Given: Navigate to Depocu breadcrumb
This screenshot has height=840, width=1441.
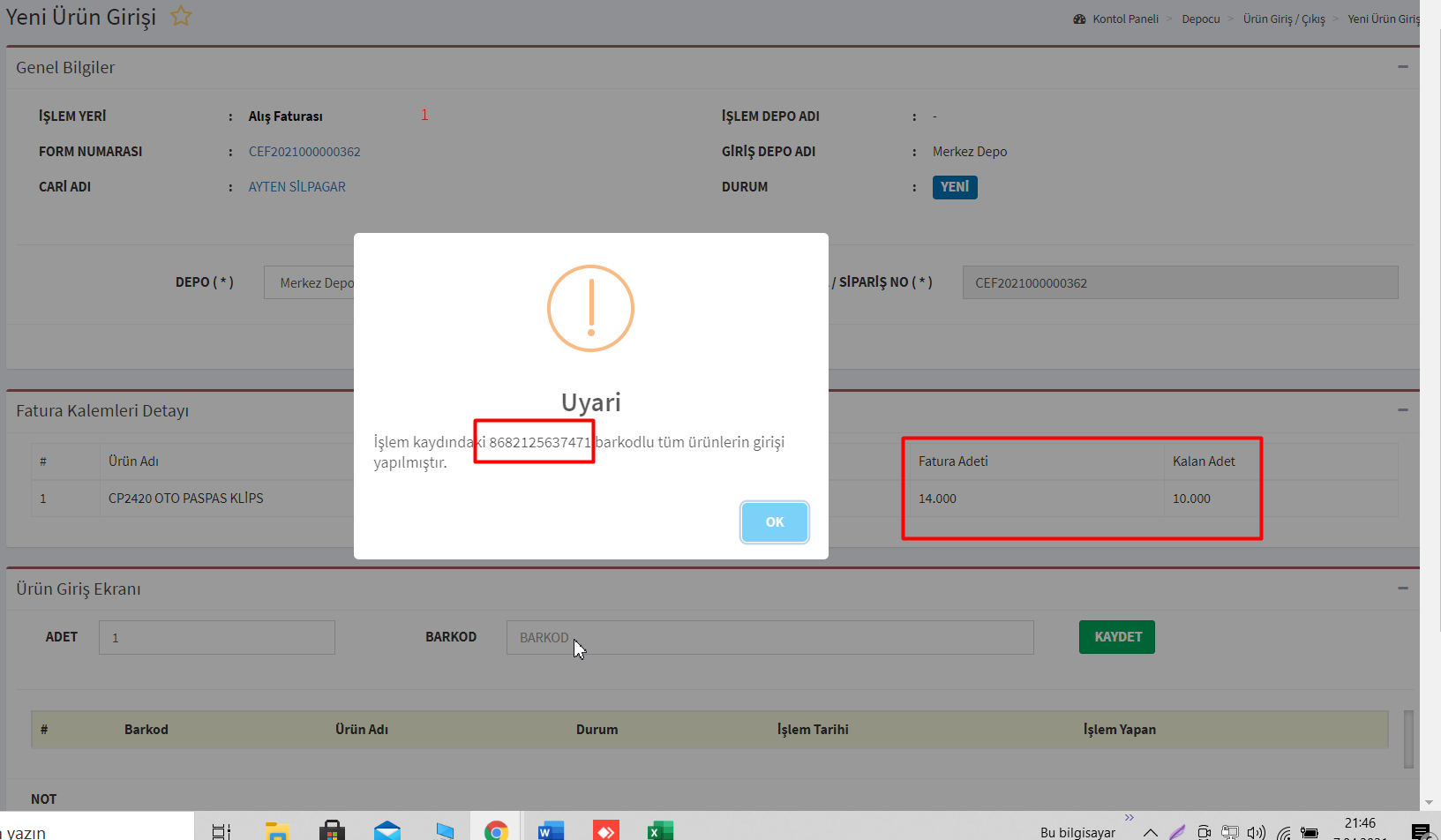Looking at the screenshot, I should click(1200, 19).
